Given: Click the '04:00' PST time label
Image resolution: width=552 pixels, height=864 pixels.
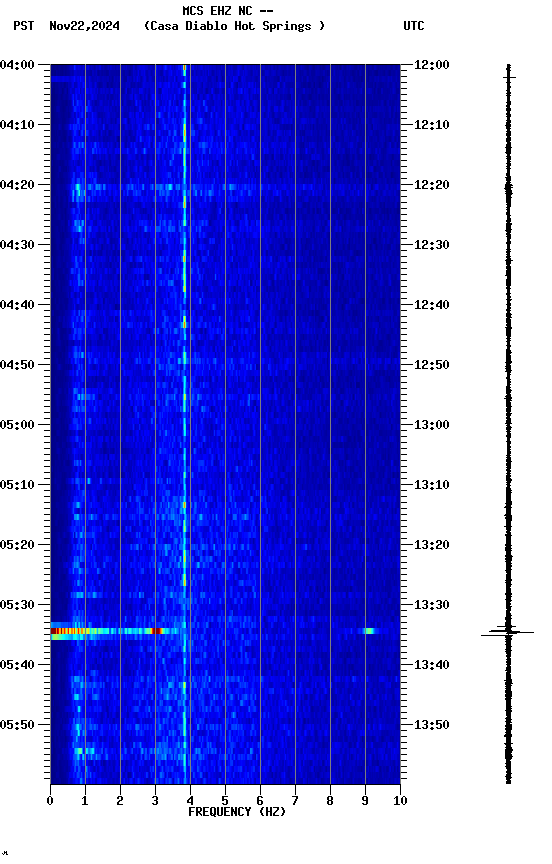Looking at the screenshot, I should (17, 65).
